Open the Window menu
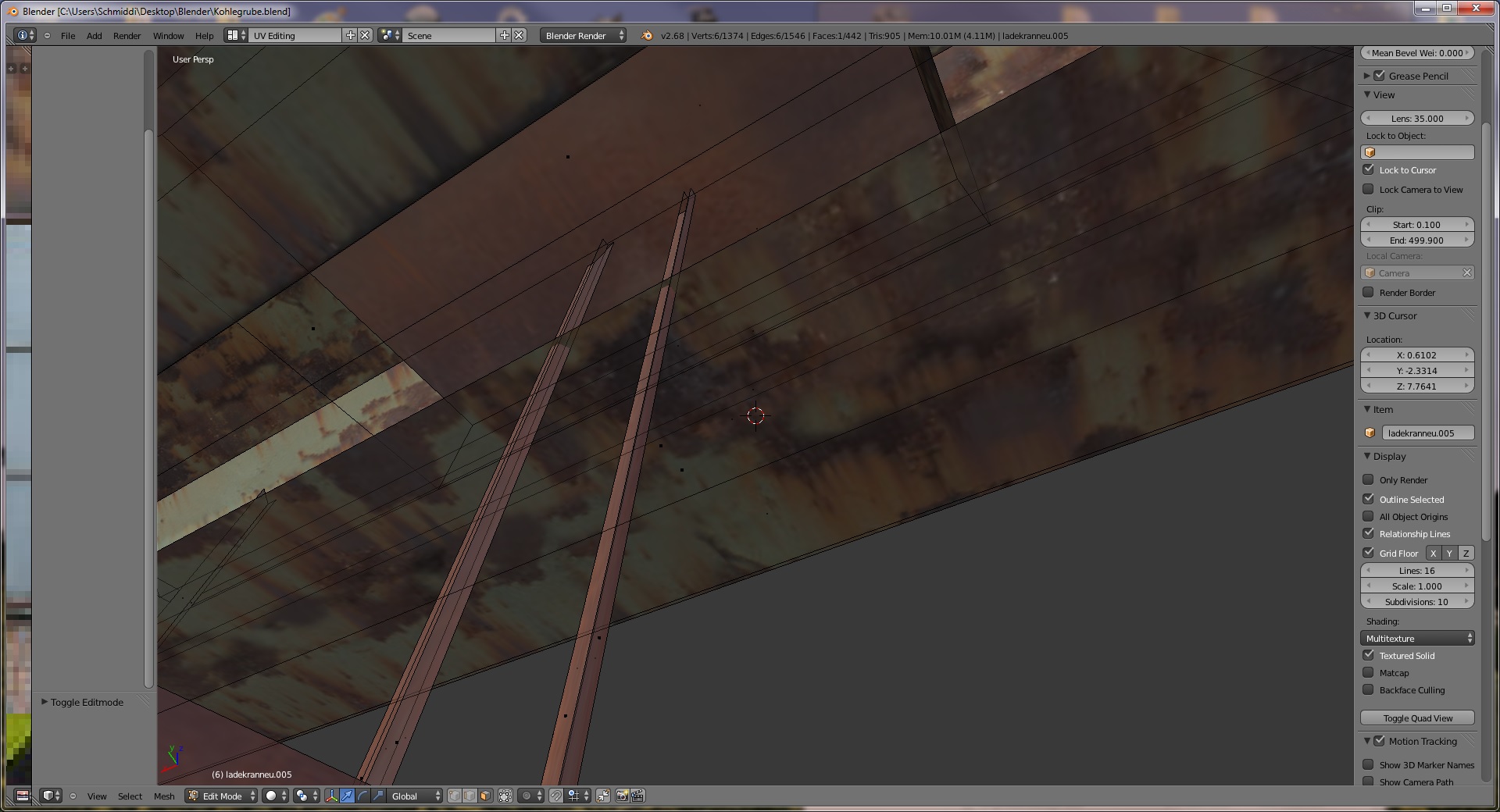The image size is (1500, 812). tap(168, 35)
